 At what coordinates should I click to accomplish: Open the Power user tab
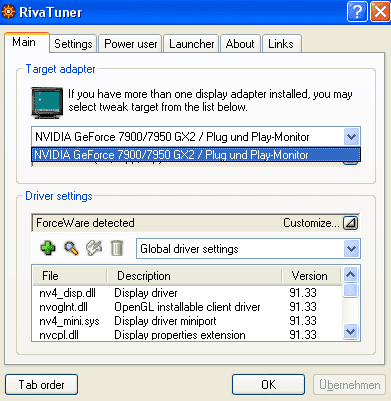coord(130,44)
